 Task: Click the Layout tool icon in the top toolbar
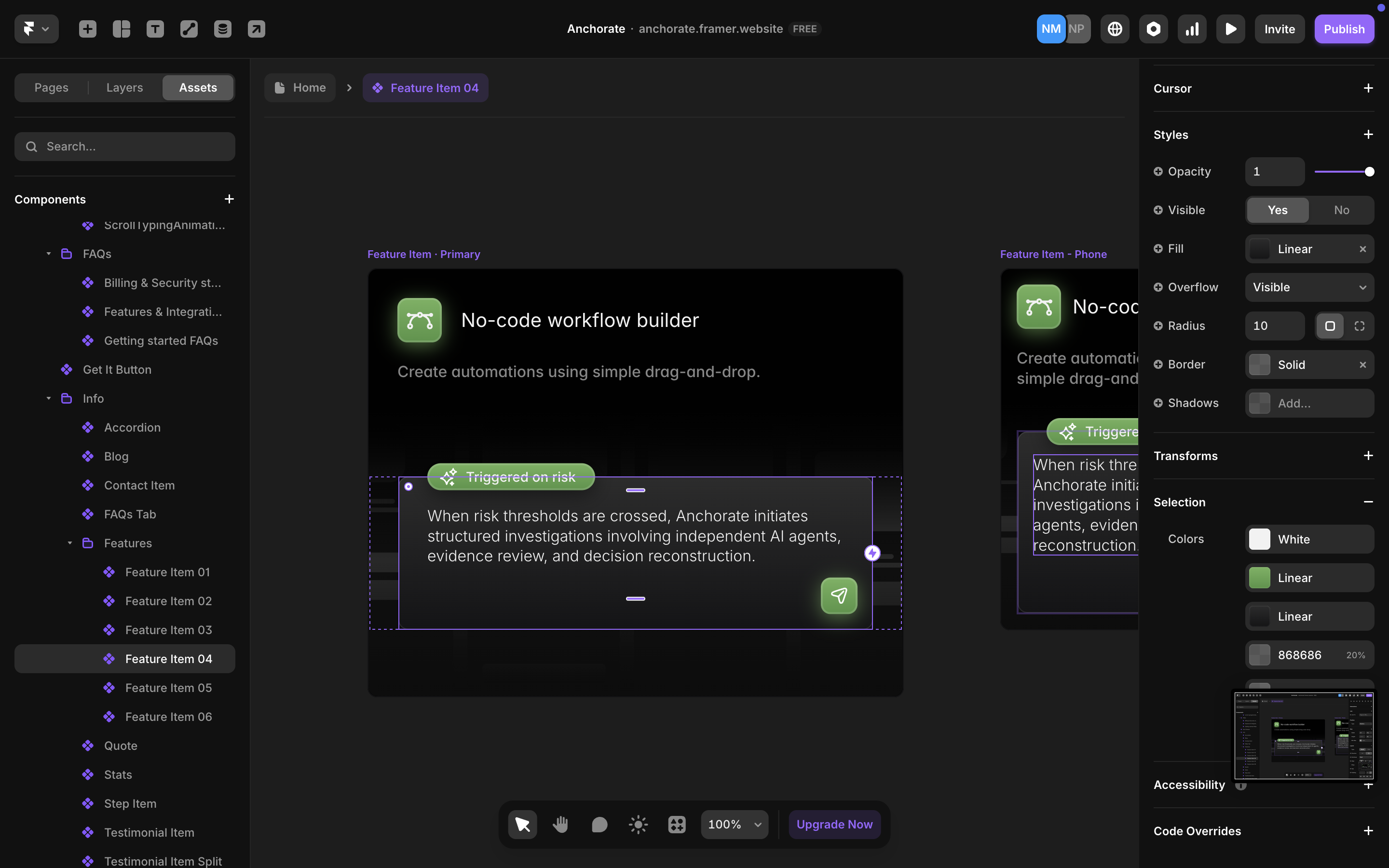(121, 29)
